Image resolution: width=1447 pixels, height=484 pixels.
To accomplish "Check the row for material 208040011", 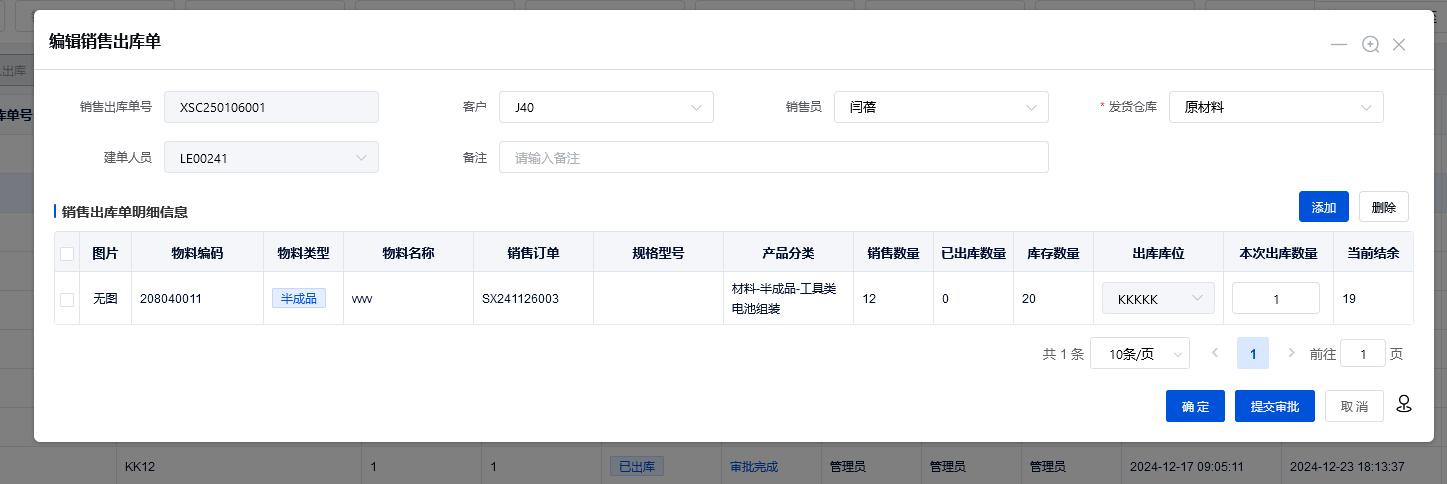I will [x=67, y=299].
